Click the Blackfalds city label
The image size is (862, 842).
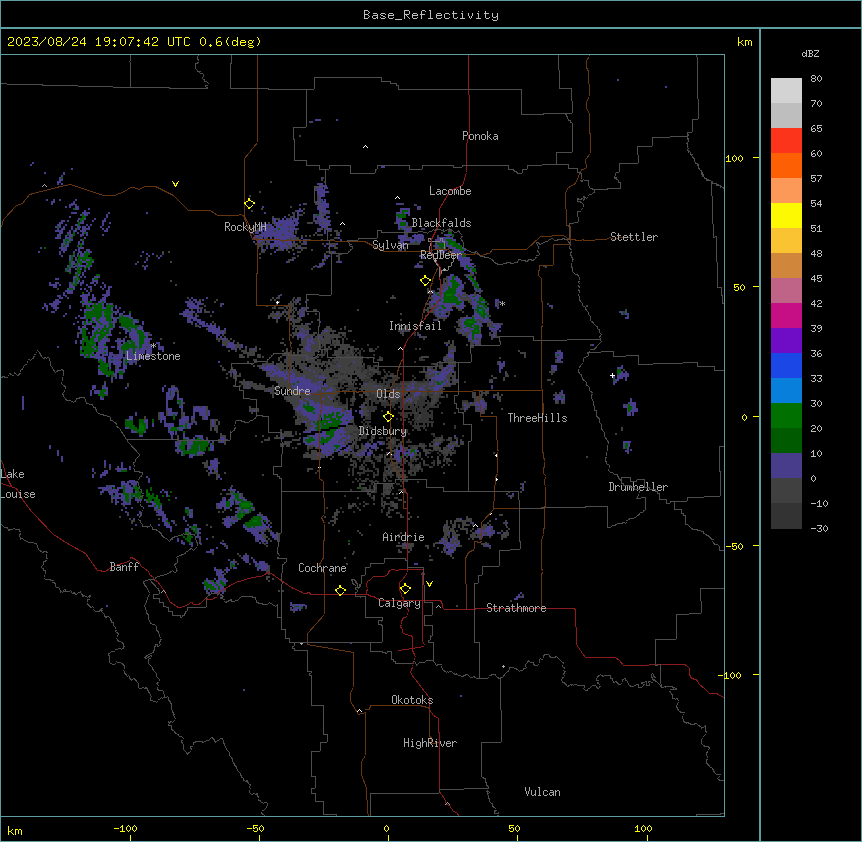[441, 223]
